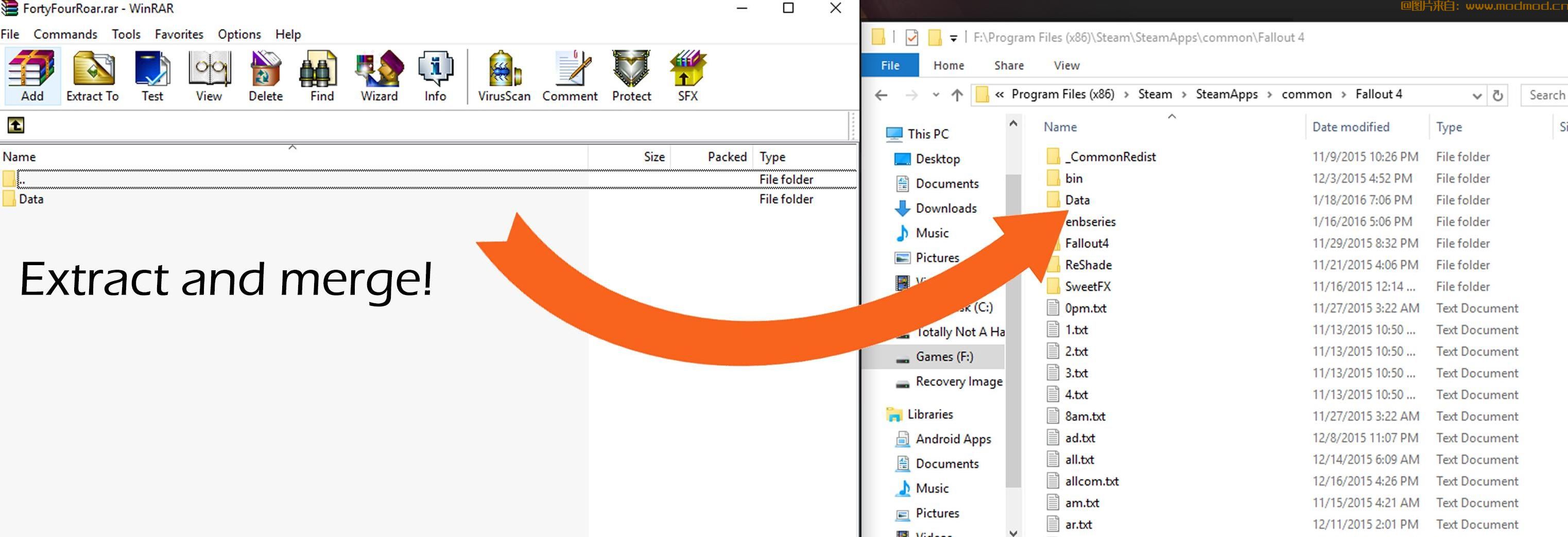Click the SFX toolbar icon

688,76
